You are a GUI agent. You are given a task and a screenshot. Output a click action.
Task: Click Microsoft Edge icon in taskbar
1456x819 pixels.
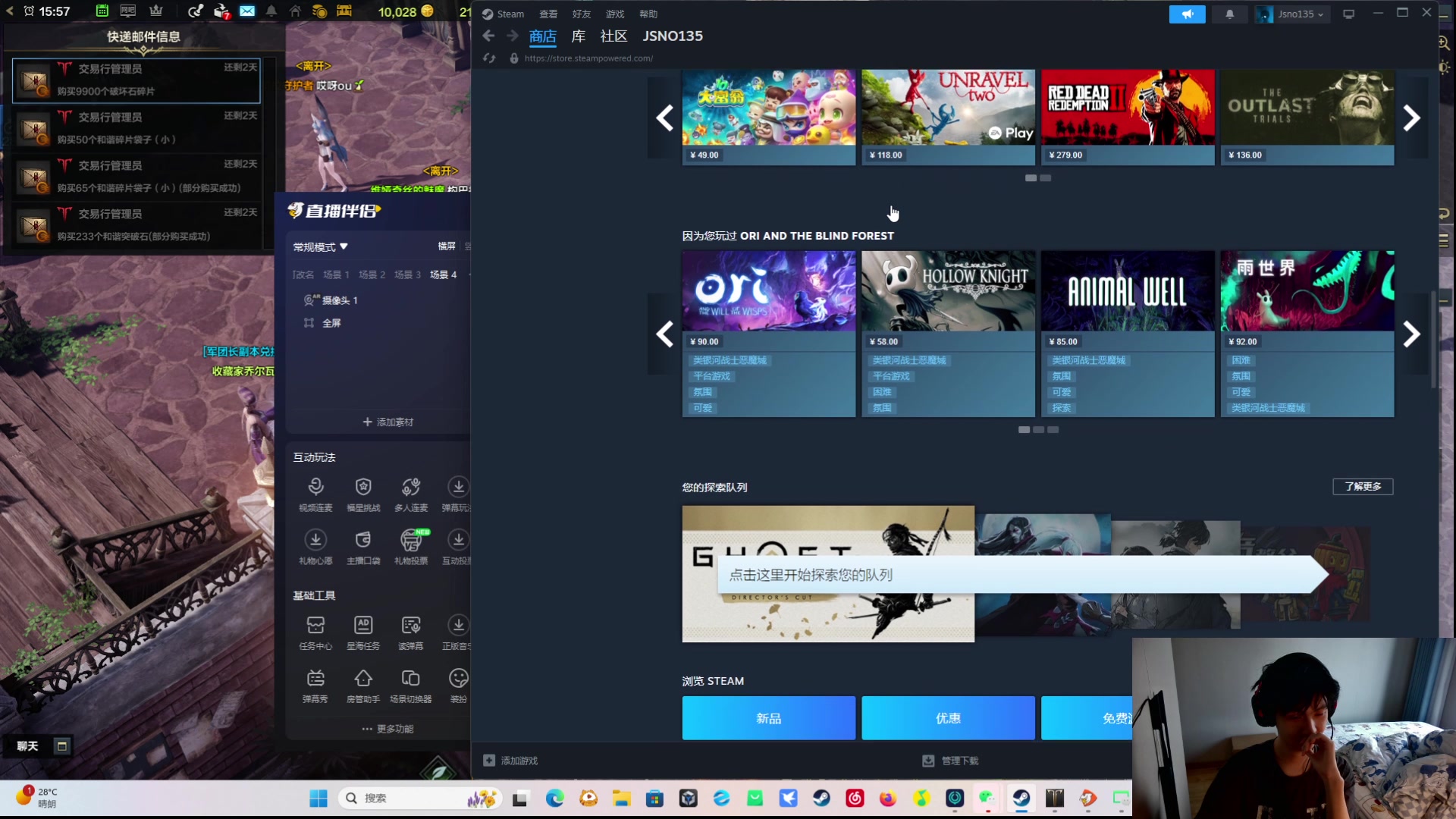coord(555,798)
